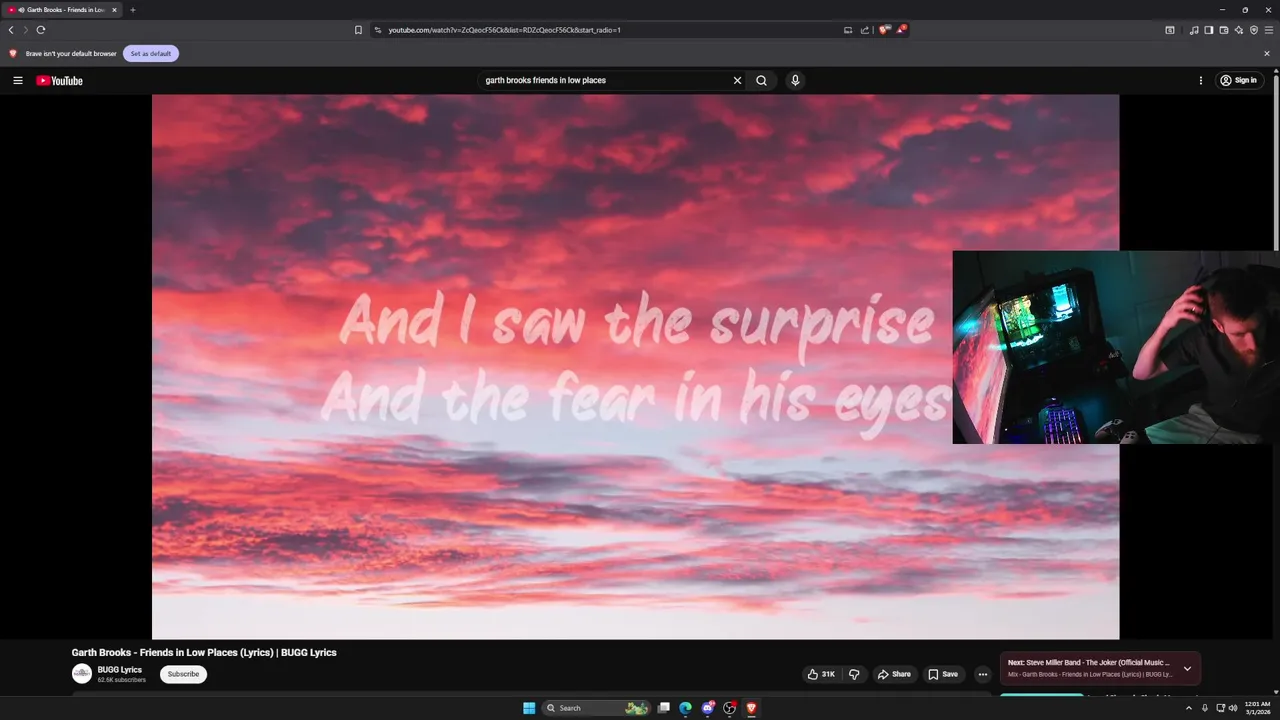1280x720 pixels.
Task: Click the taskbar Search box
Action: pyautogui.click(x=596, y=708)
